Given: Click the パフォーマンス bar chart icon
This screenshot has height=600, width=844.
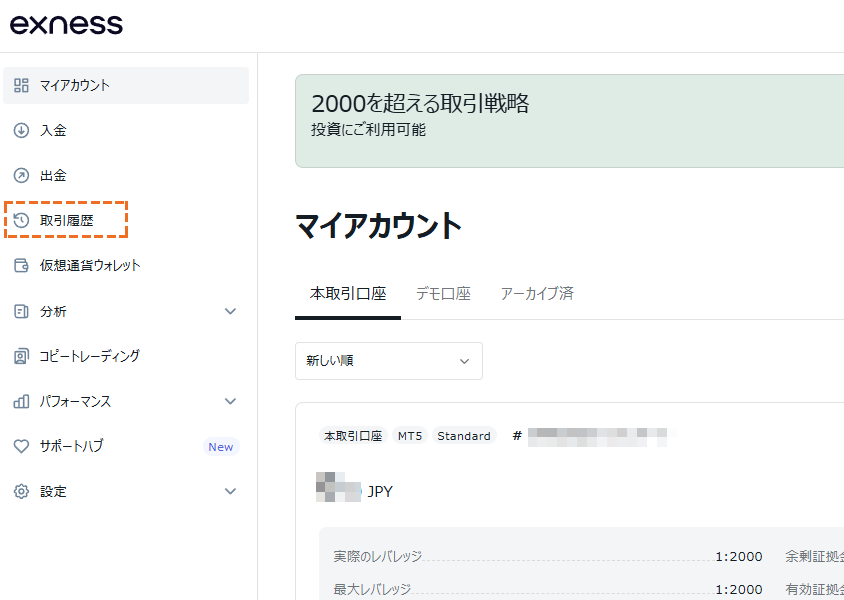Looking at the screenshot, I should click(x=21, y=401).
